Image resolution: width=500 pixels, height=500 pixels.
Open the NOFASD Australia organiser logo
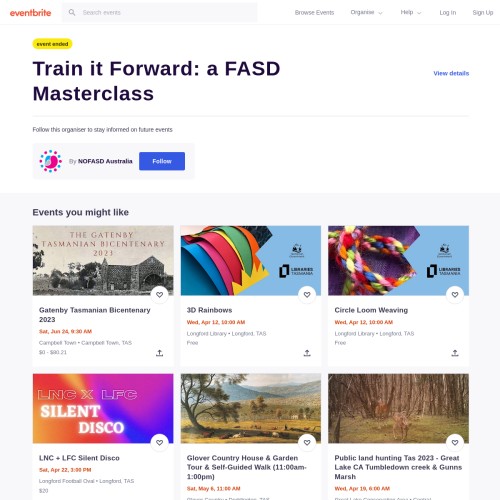(x=51, y=161)
